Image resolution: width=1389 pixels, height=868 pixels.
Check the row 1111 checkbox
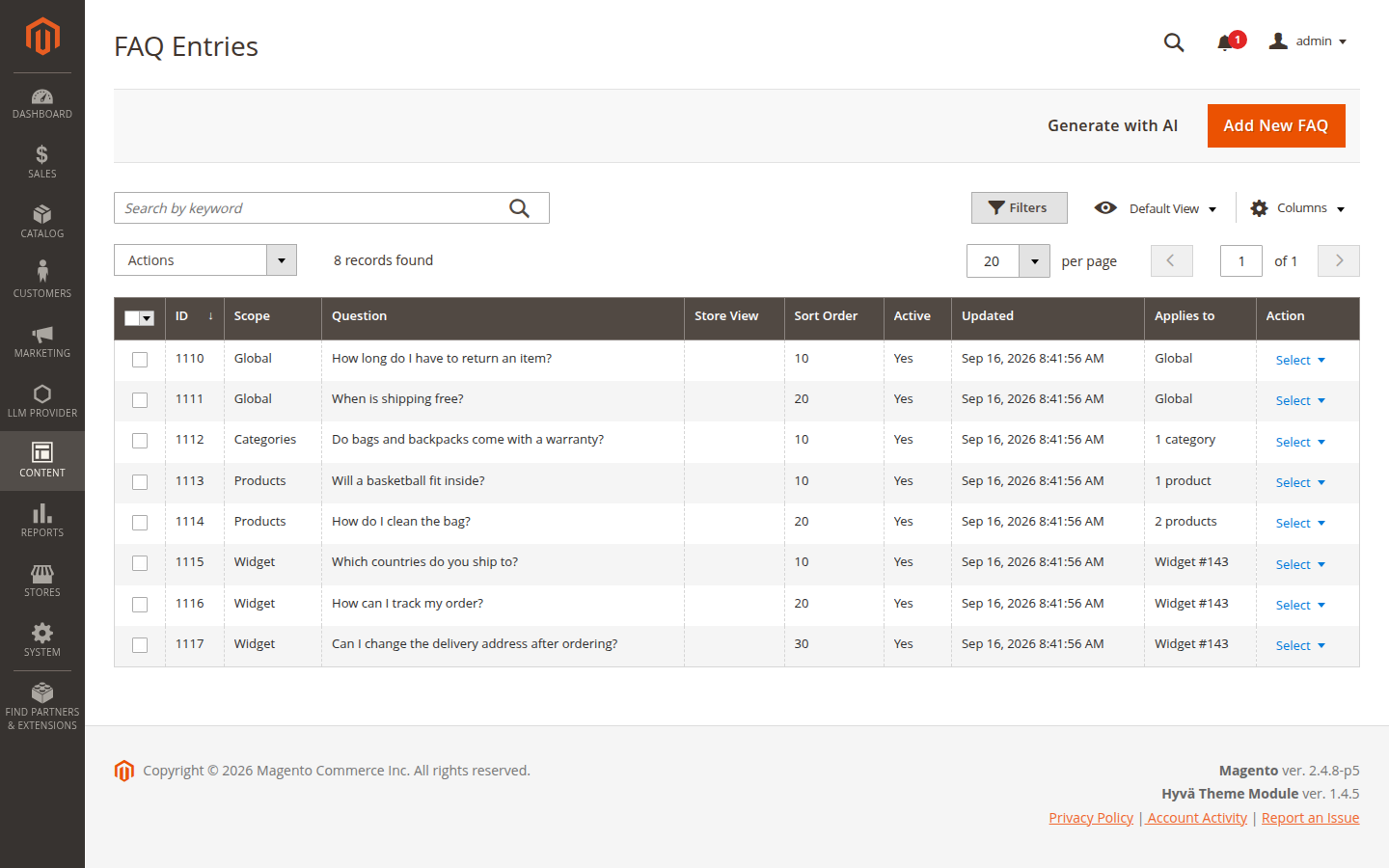pos(140,400)
